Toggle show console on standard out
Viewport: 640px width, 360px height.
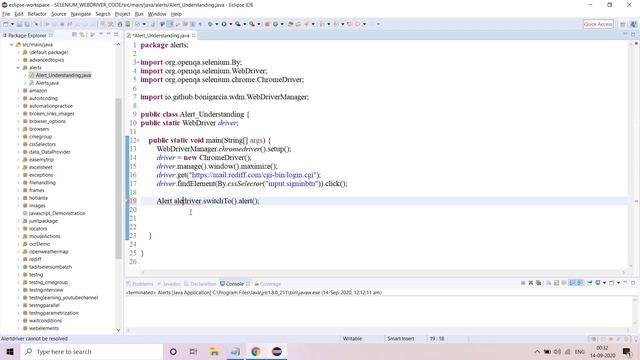click(x=572, y=283)
